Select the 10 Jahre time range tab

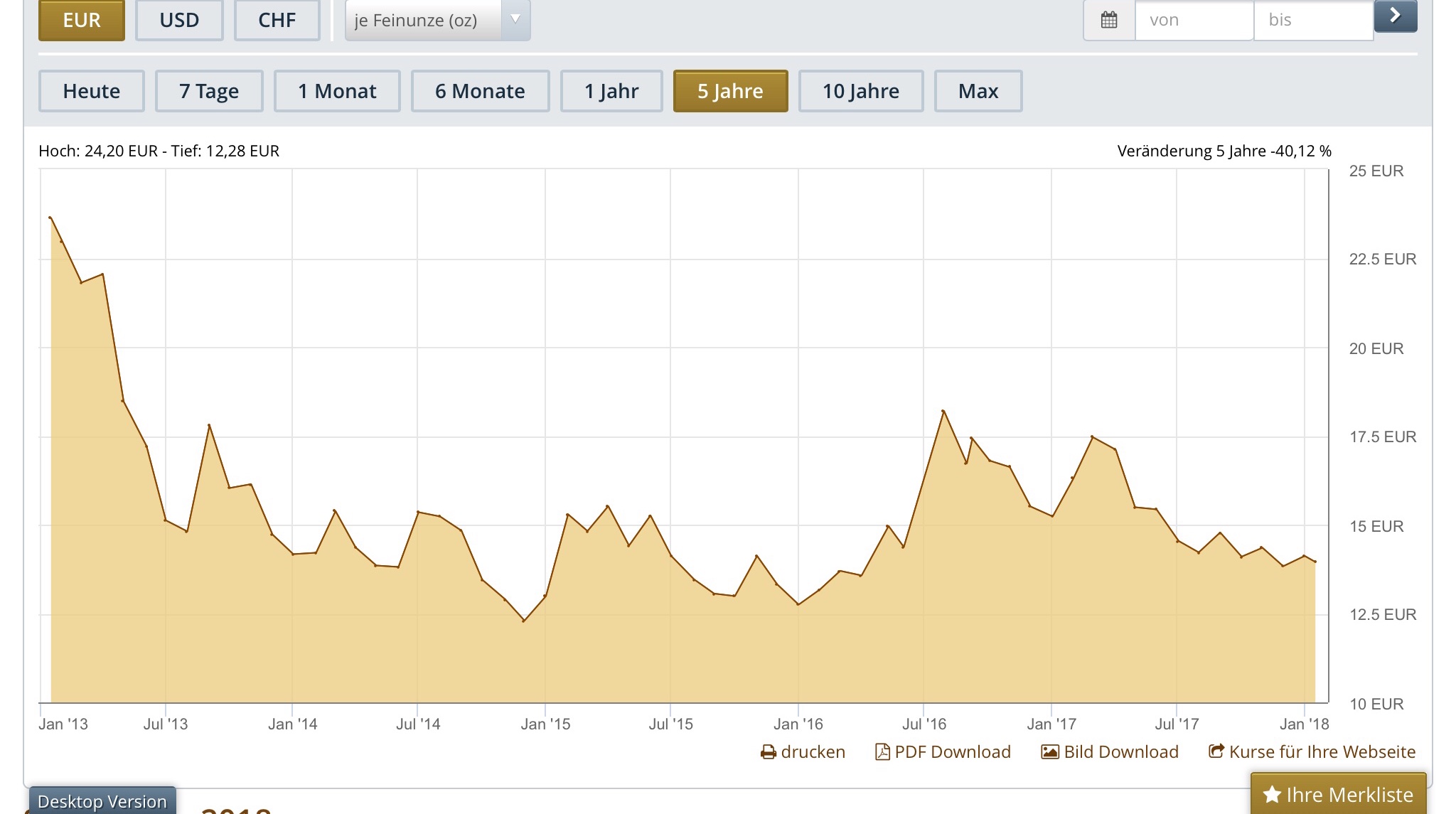pos(860,91)
